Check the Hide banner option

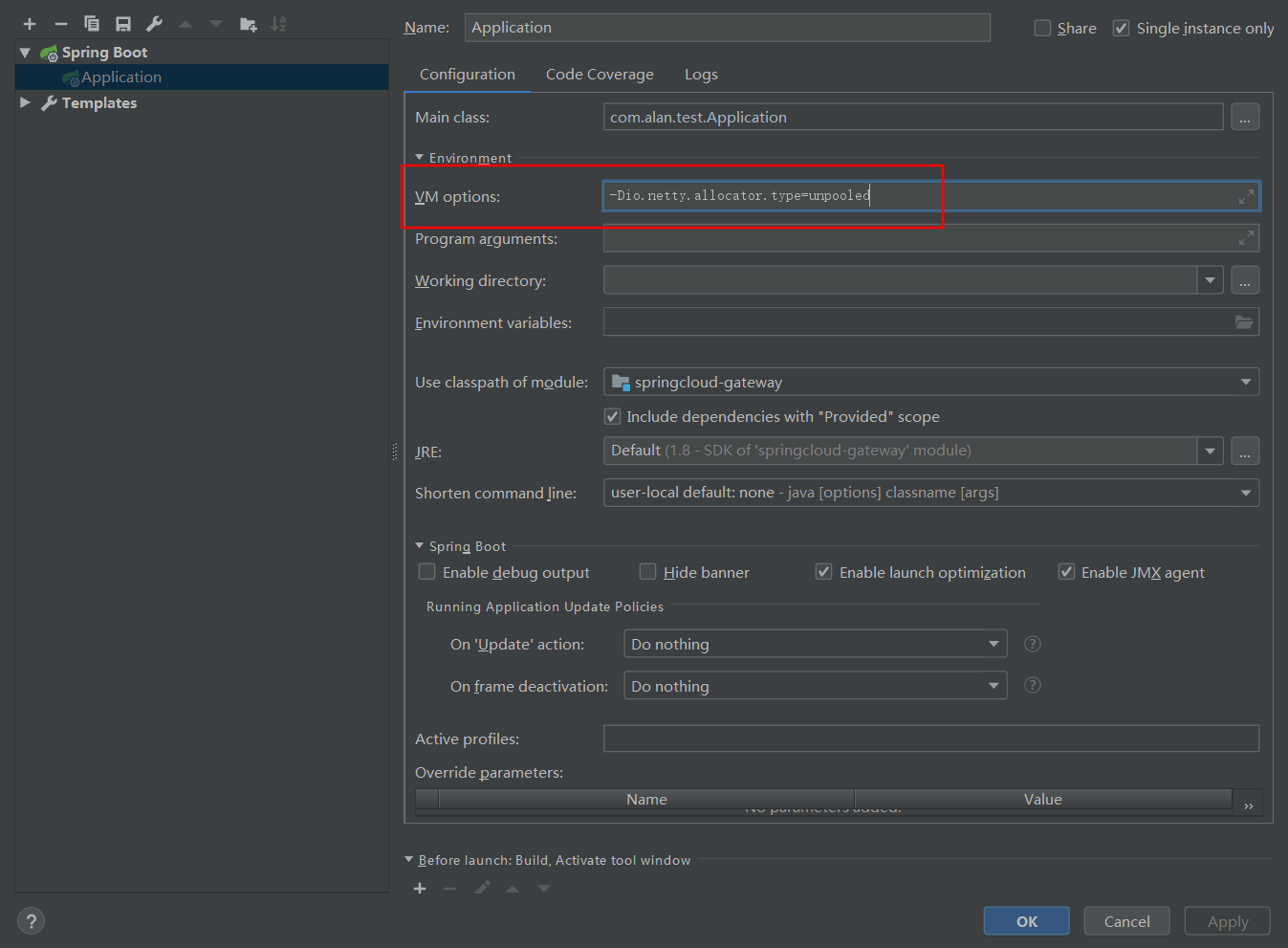point(648,572)
